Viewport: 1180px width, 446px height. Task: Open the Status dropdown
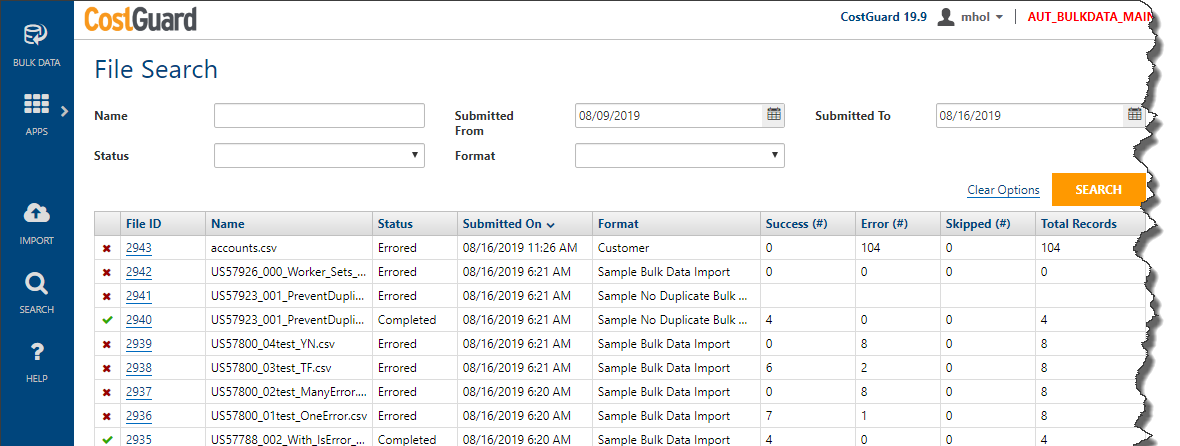[319, 155]
